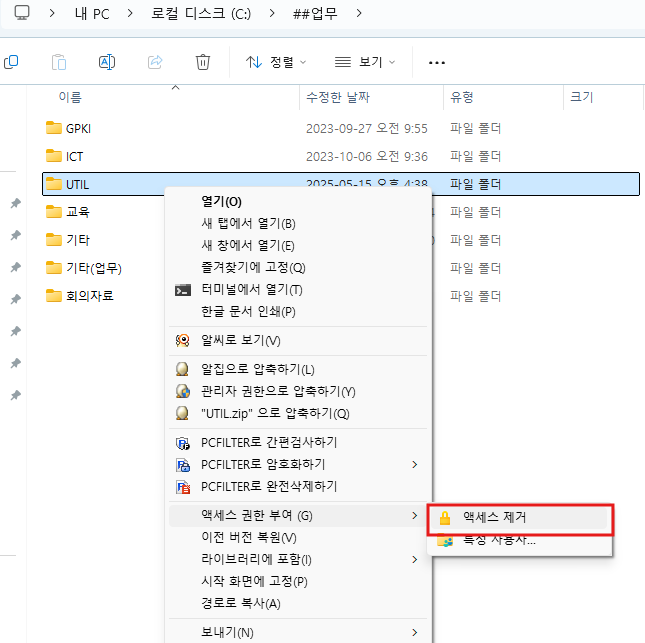Image resolution: width=645 pixels, height=643 pixels.
Task: Select 알집으로 압축하기 menu entry
Action: (257, 368)
